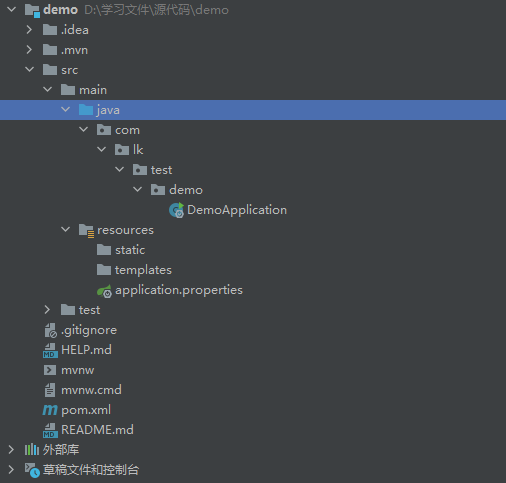Click the main folder icon

(x=68, y=90)
